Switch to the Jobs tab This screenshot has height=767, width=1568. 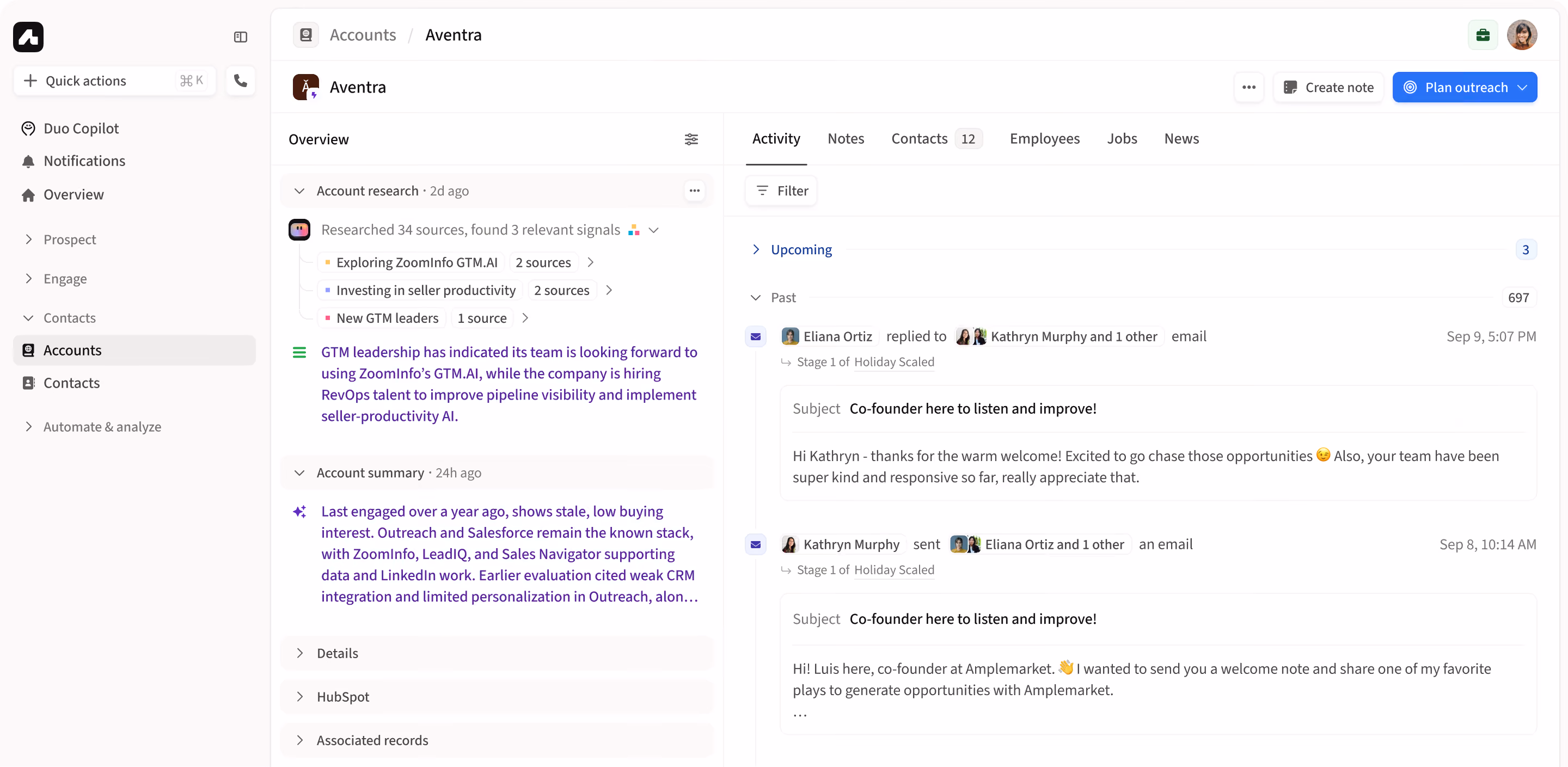click(x=1122, y=139)
